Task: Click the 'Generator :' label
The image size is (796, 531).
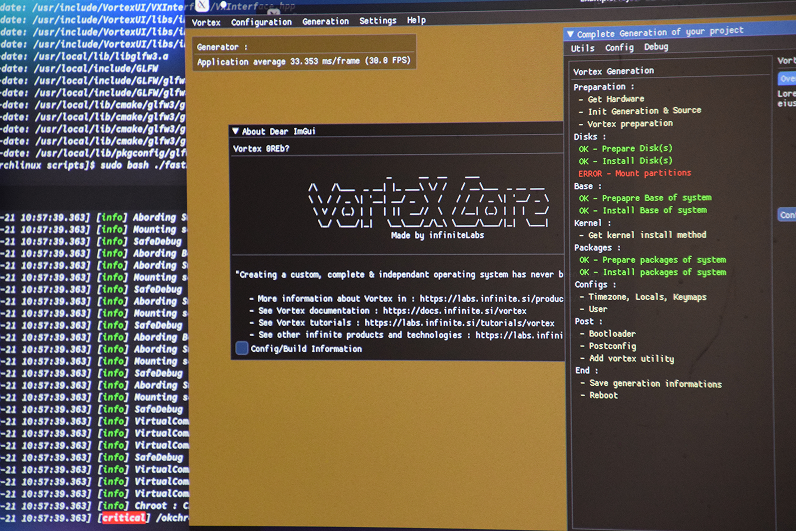Action: [x=222, y=47]
